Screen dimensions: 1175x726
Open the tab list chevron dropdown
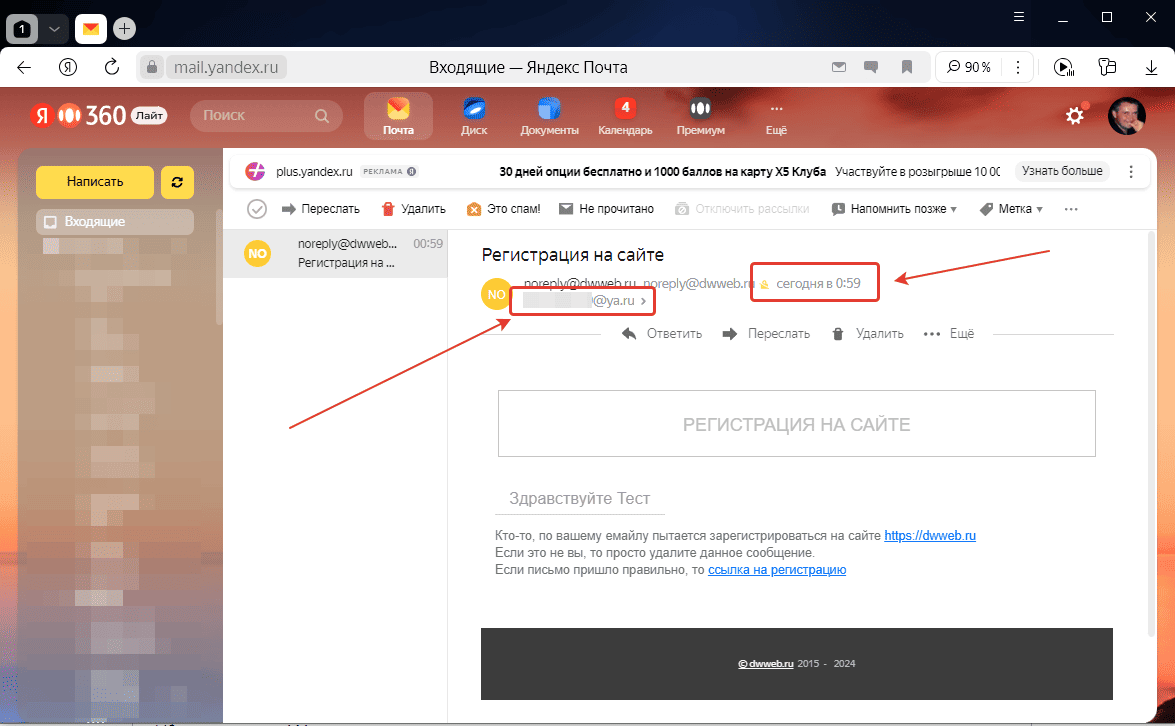[x=54, y=29]
